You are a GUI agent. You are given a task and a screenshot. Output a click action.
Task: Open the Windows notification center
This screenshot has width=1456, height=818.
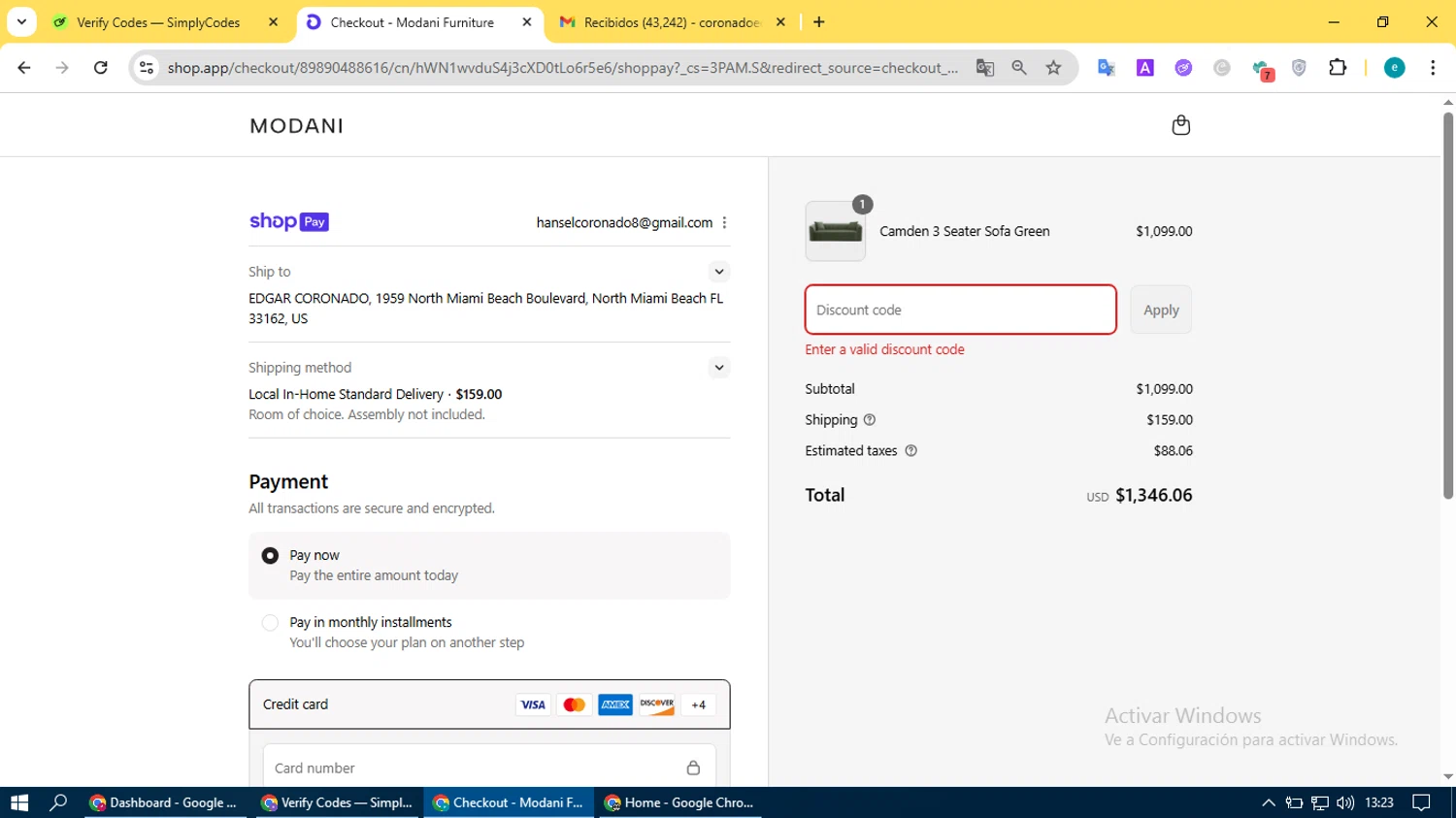pos(1422,802)
